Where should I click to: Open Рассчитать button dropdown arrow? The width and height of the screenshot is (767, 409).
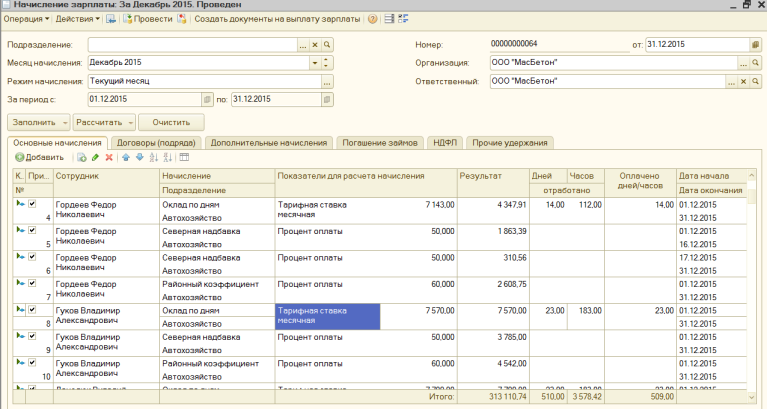131,123
